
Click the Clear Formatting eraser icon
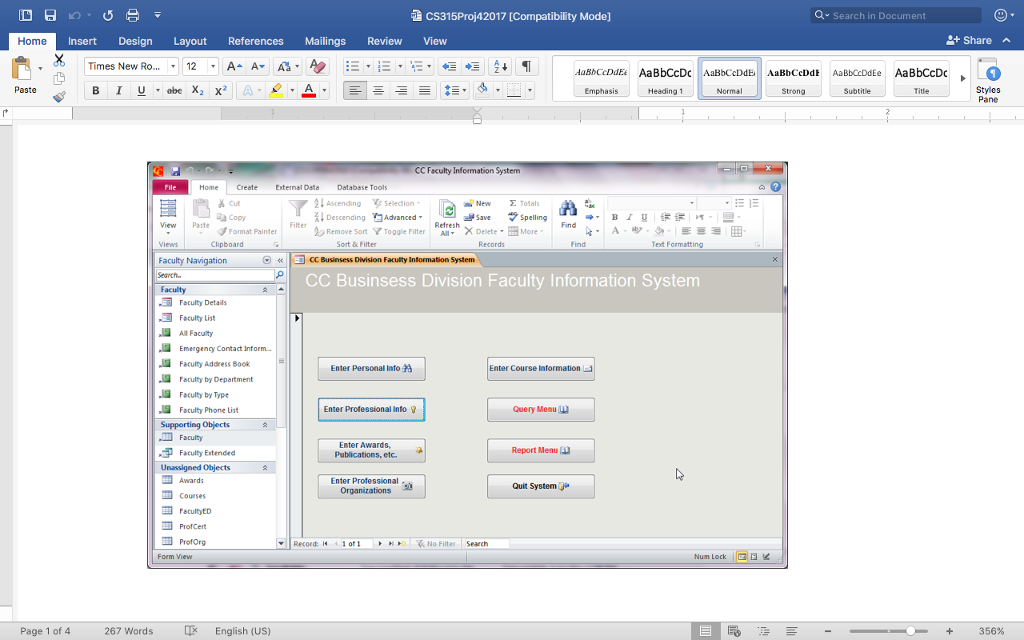[x=317, y=66]
